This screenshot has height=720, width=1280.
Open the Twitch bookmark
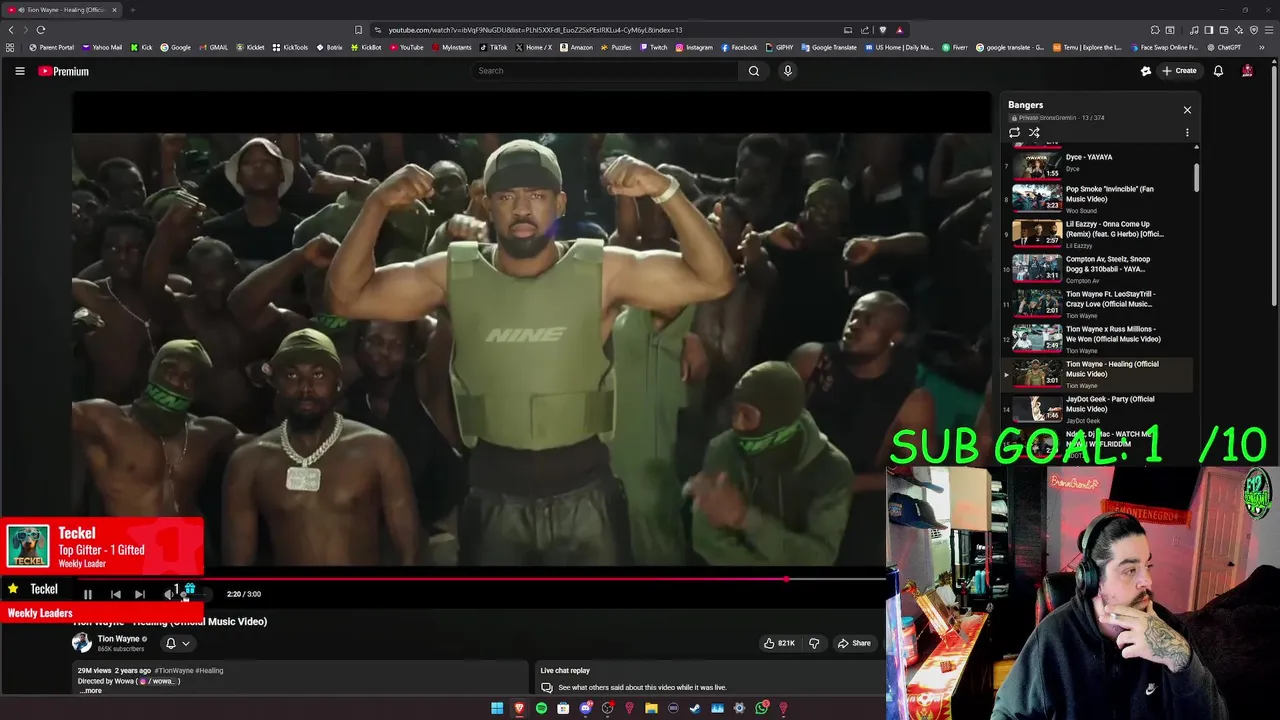click(653, 47)
